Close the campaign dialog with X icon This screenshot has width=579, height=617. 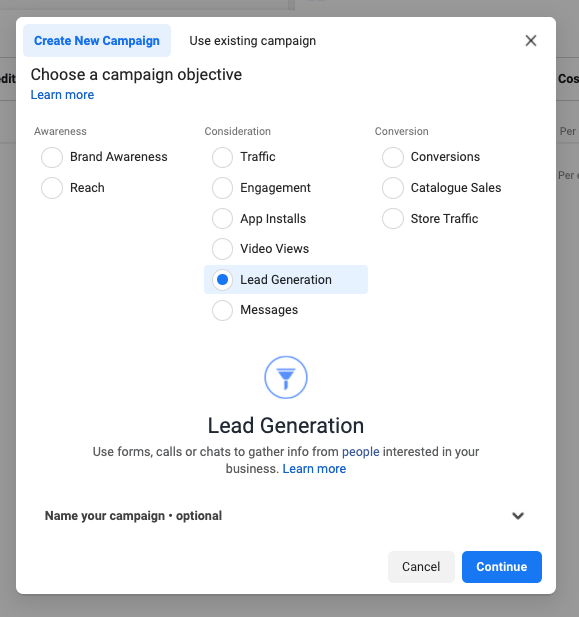tap(531, 41)
